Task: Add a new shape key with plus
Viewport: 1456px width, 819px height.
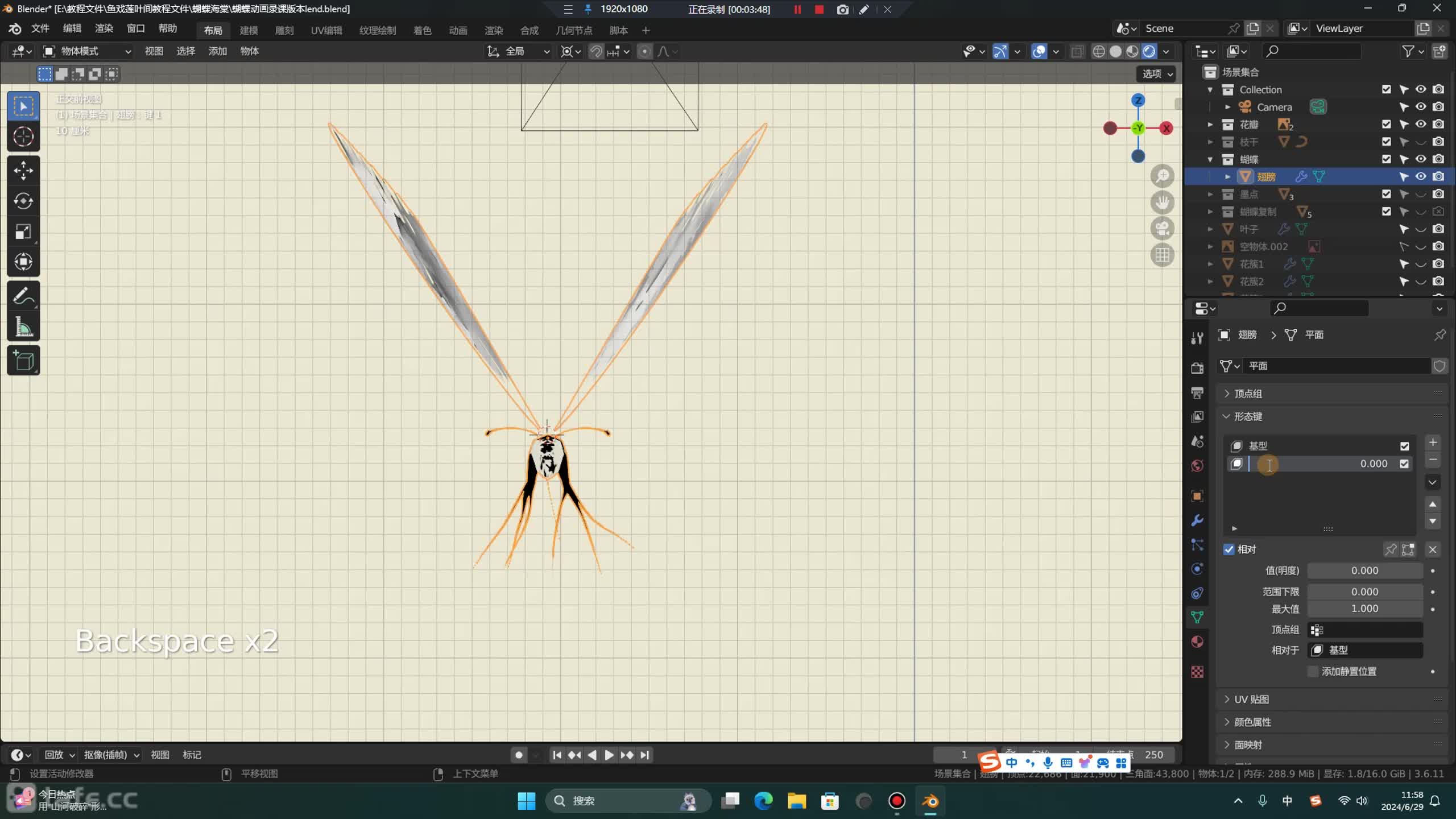Action: tap(1433, 442)
